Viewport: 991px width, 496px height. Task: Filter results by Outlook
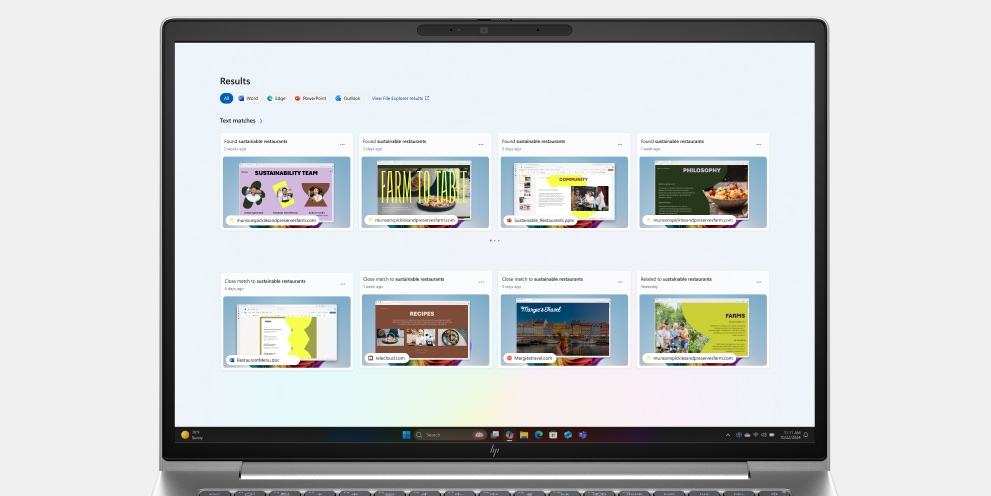(348, 99)
